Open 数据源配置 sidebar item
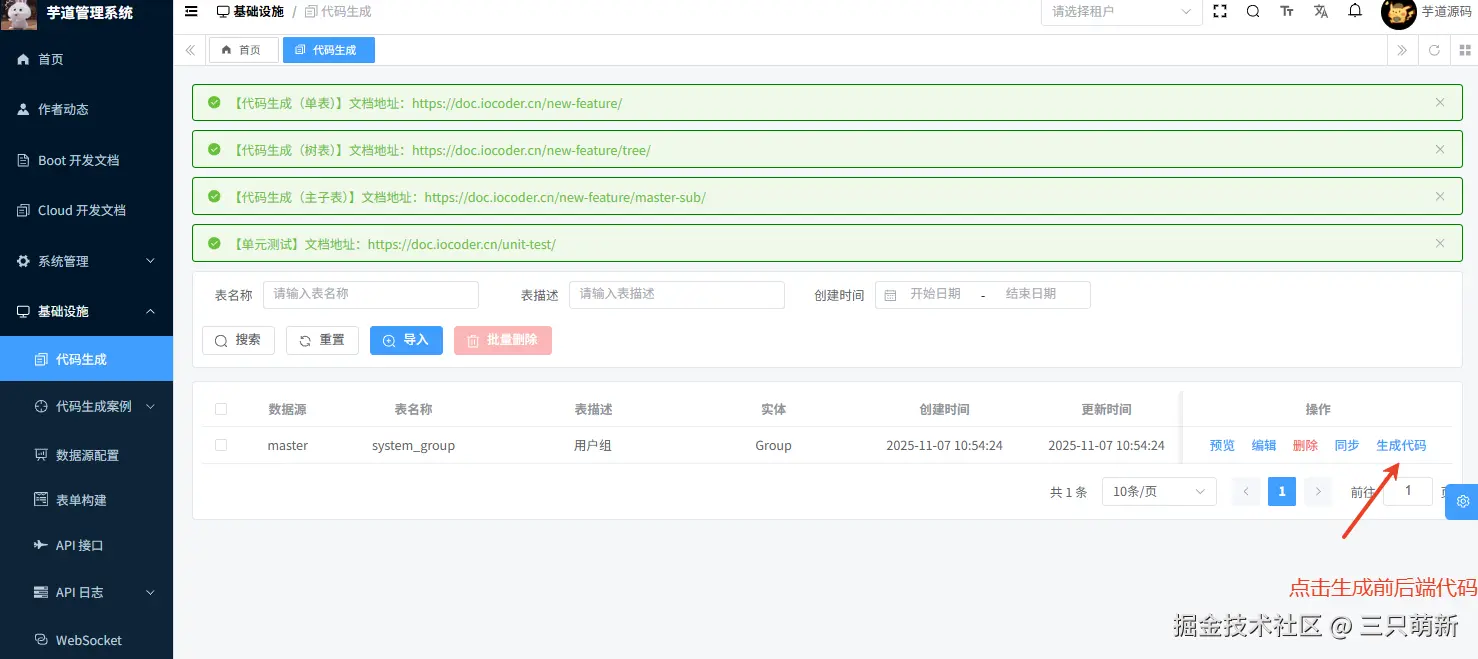 (x=86, y=455)
